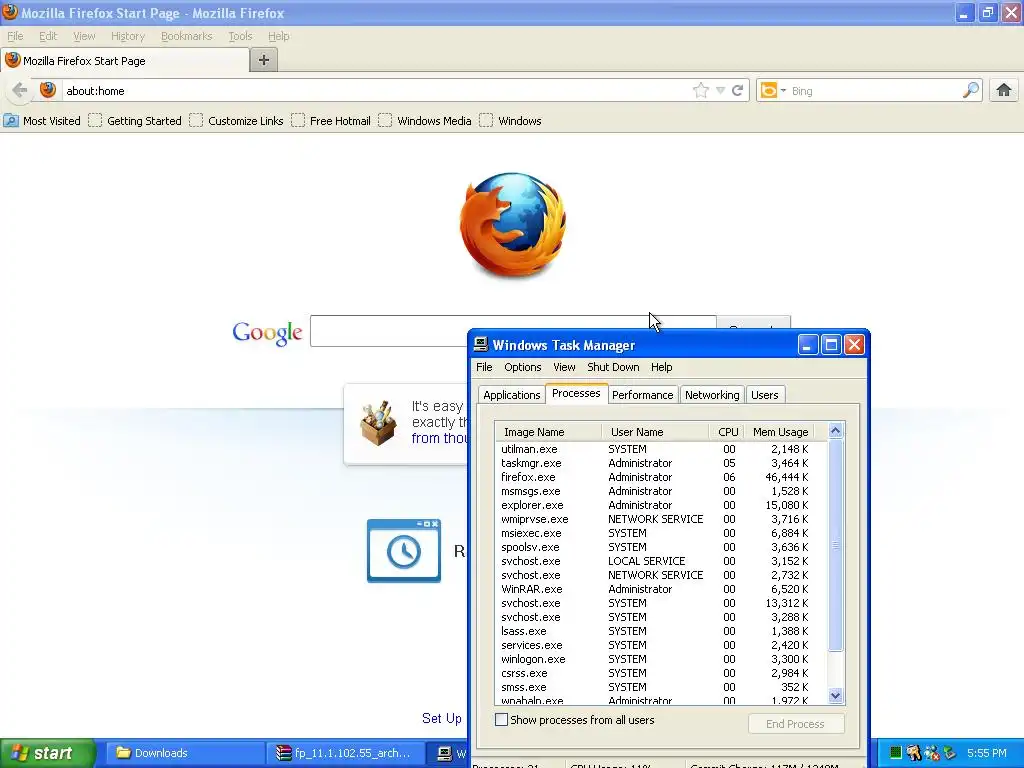
Task: Click the Firefox back arrow button
Action: coord(20,90)
